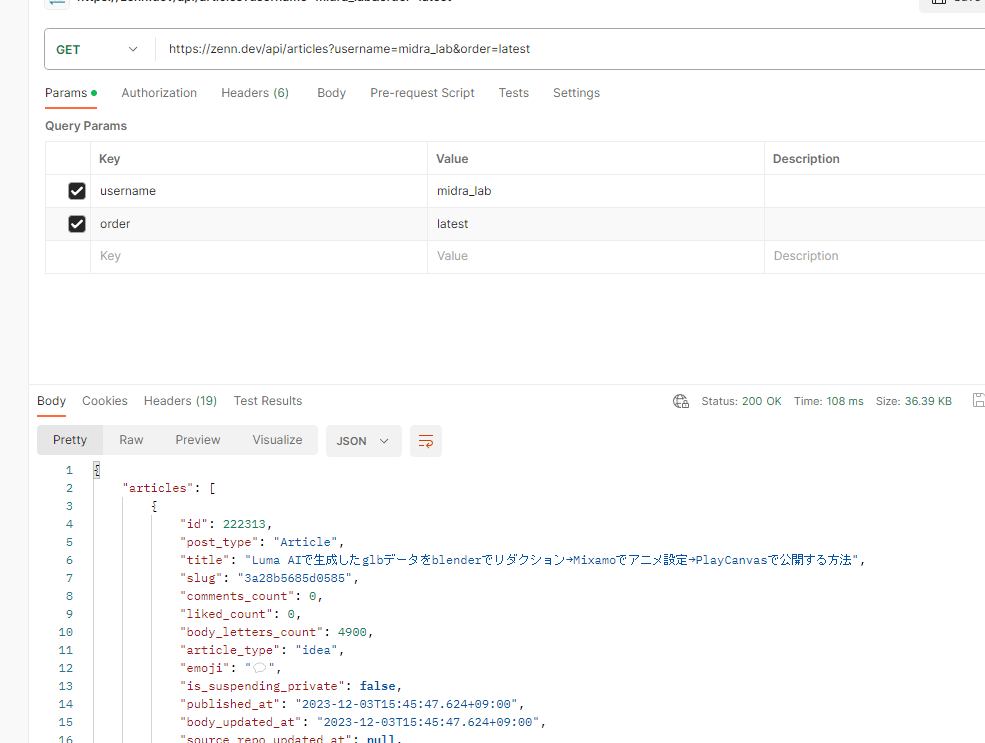Click the Description column header
Image resolution: width=985 pixels, height=743 pixels.
[806, 159]
